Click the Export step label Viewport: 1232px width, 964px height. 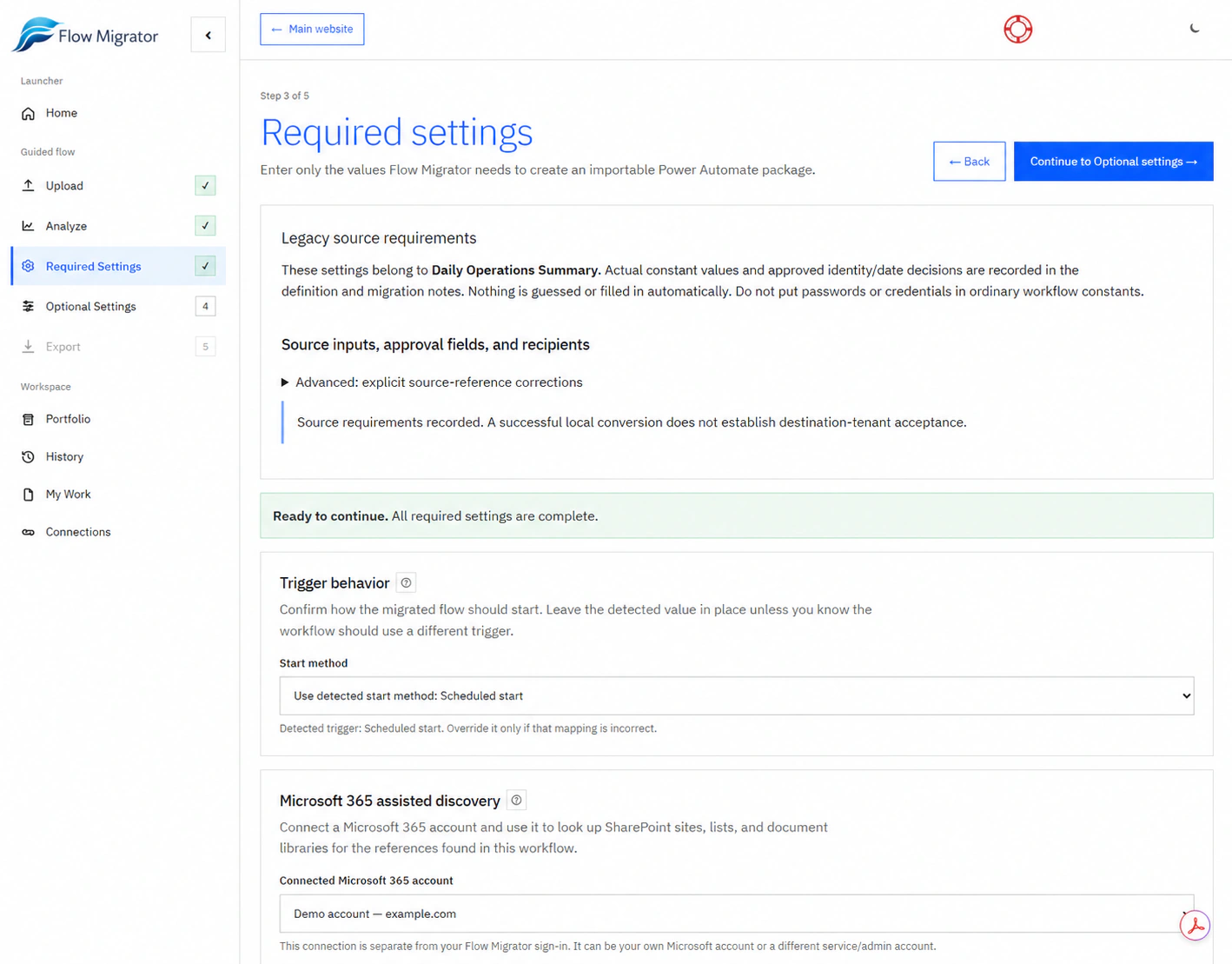pos(63,347)
